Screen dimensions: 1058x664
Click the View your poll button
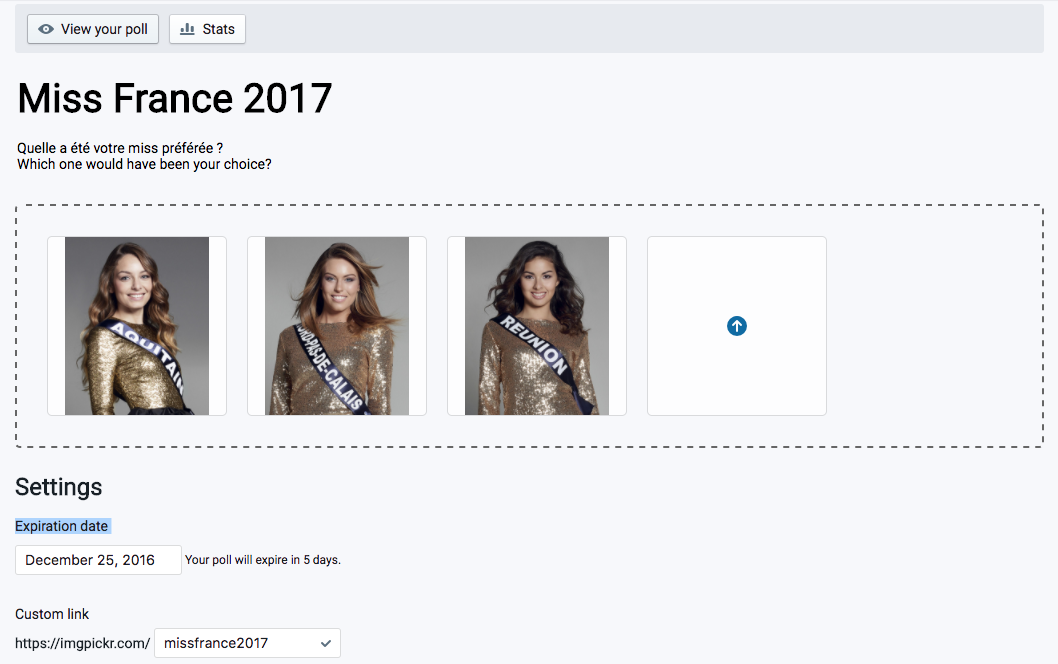(x=92, y=29)
